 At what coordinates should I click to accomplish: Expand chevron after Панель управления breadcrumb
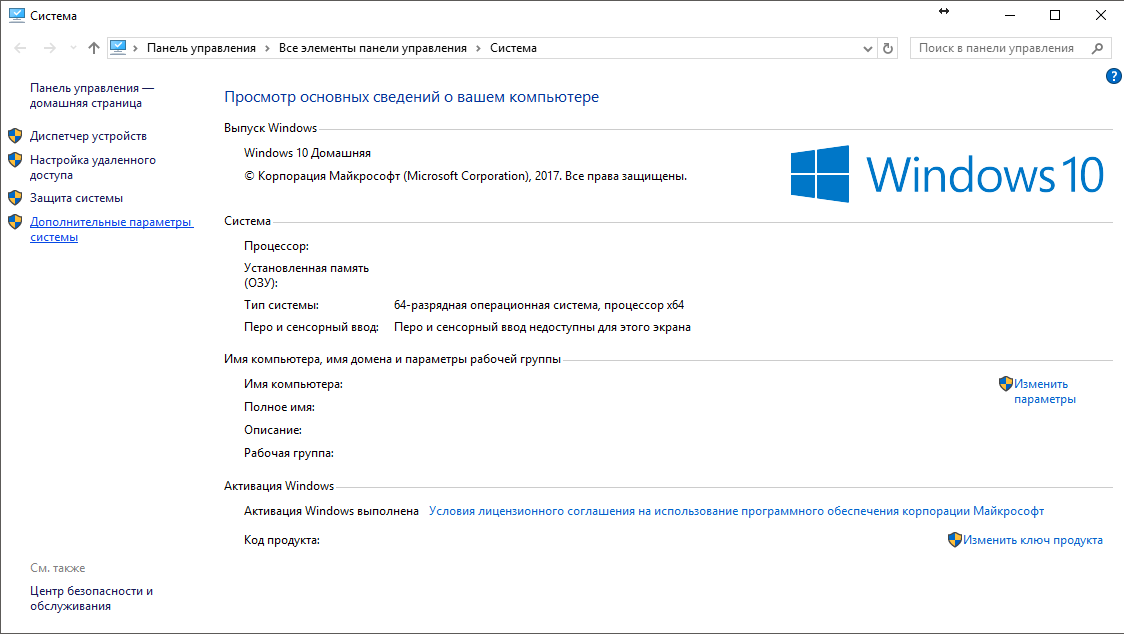tap(267, 48)
